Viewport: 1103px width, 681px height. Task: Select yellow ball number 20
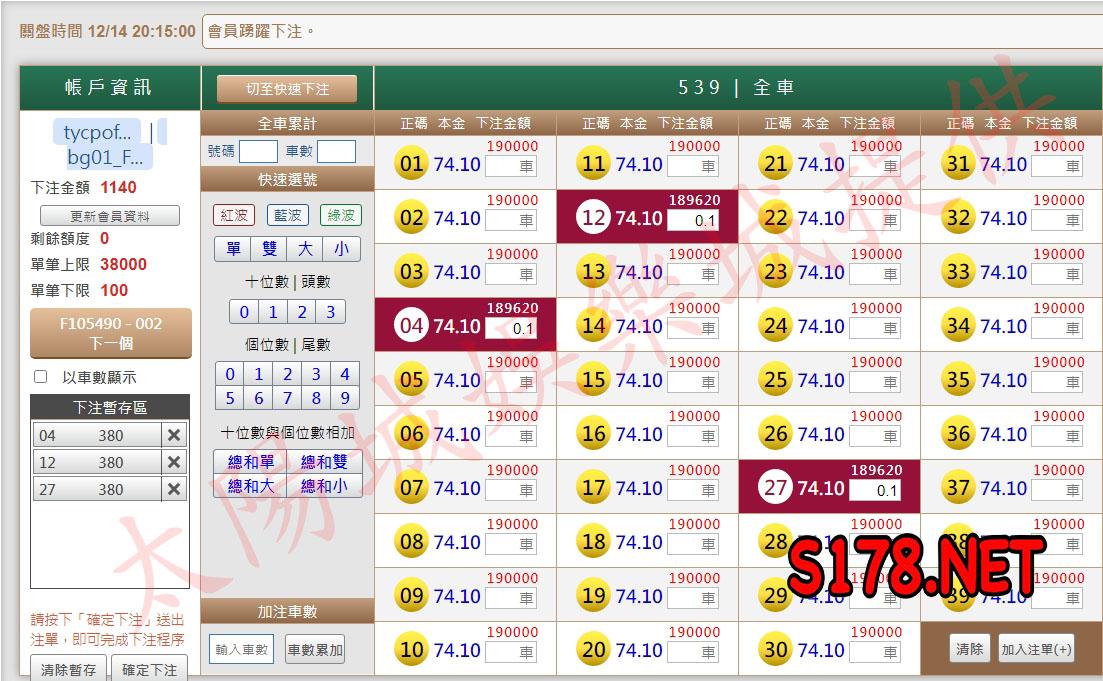(x=594, y=650)
